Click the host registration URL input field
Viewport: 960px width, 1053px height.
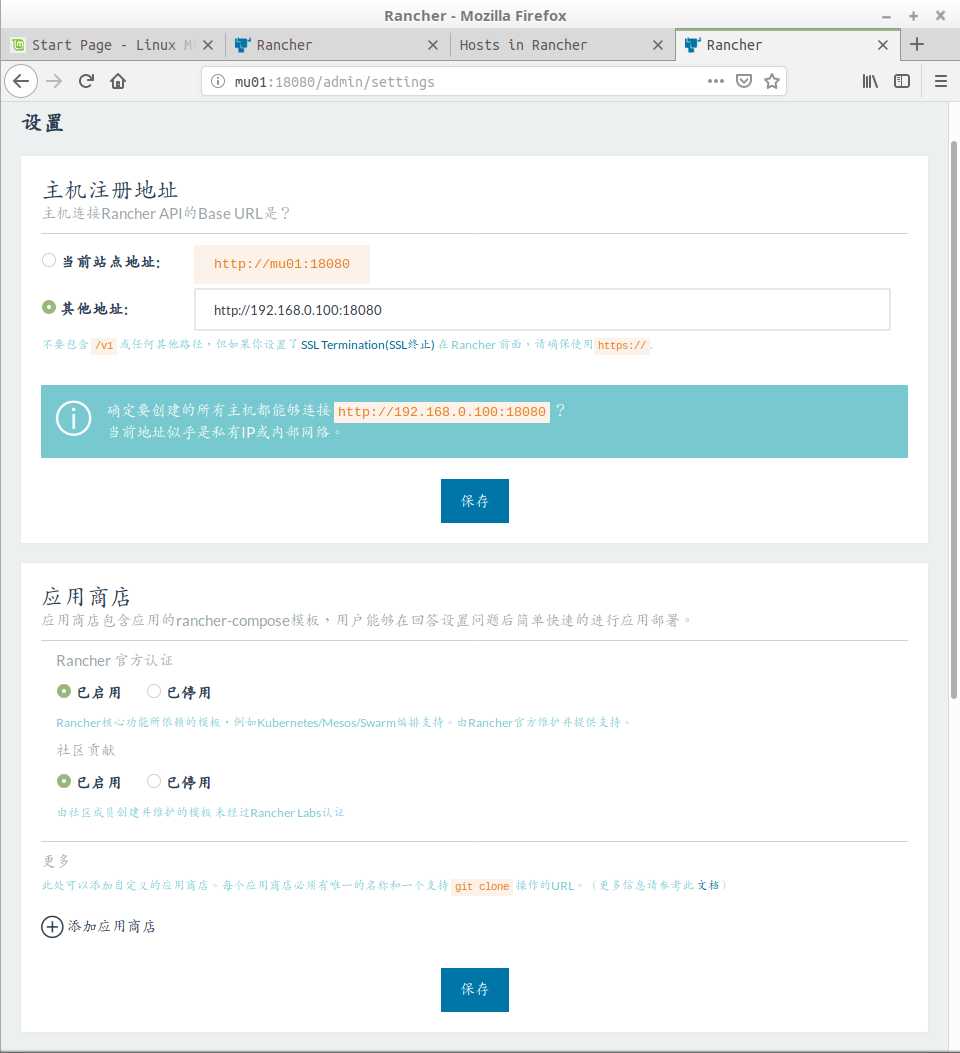[x=542, y=310]
